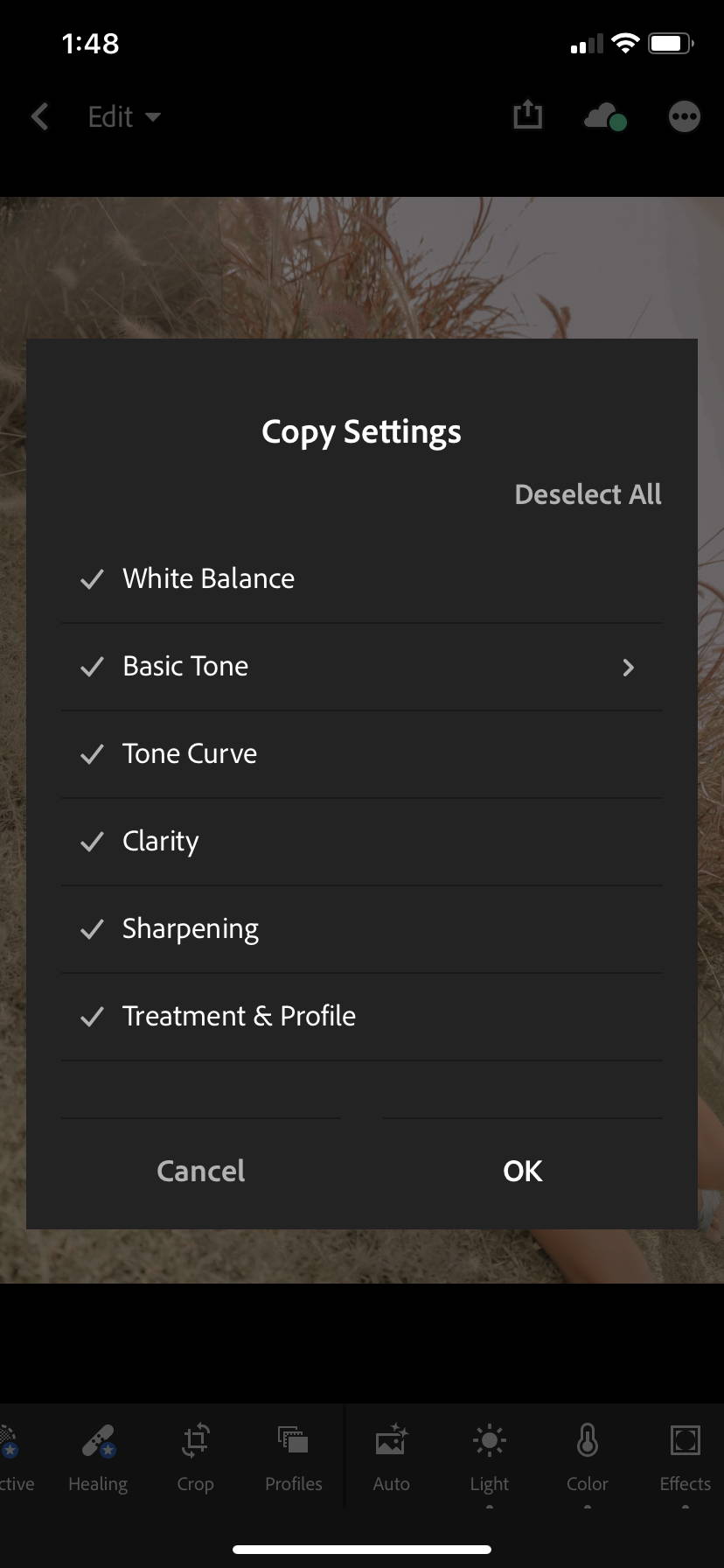Tap Deselect All

[588, 494]
